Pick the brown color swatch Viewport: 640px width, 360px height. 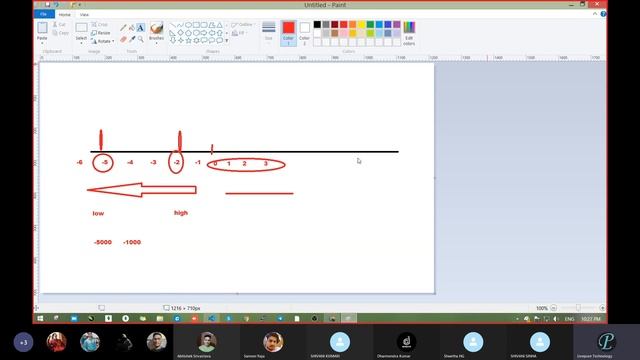pos(335,33)
